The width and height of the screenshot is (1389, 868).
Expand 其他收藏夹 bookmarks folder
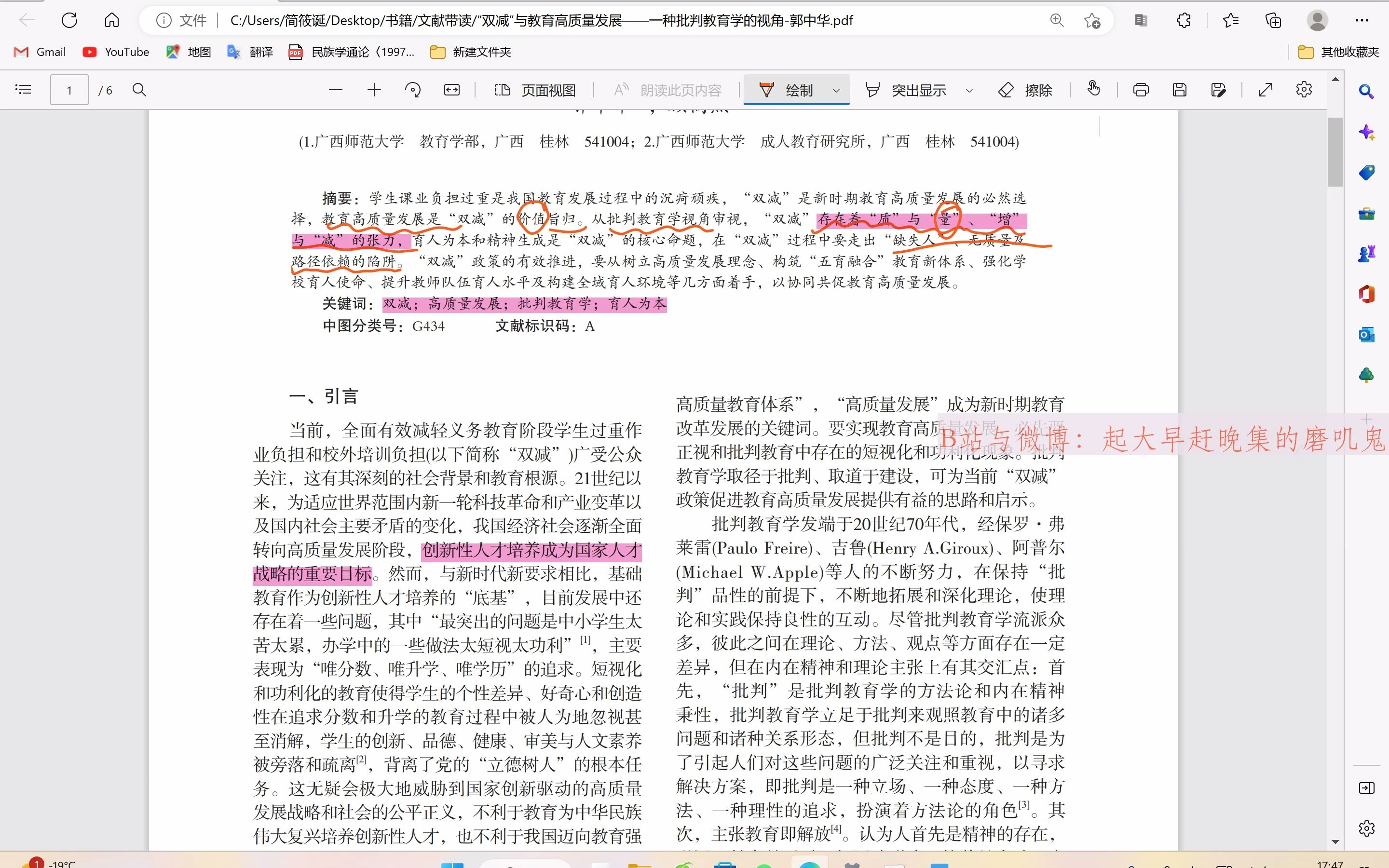tap(1338, 52)
